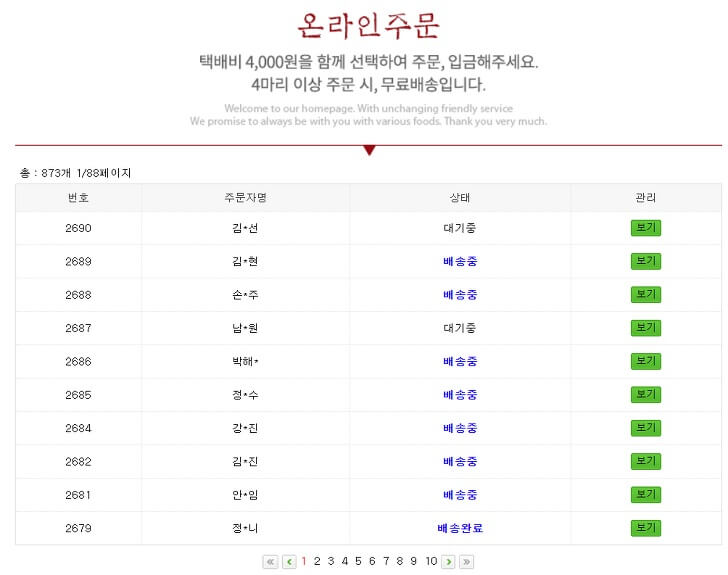Open 보기 button for order 2684
The image size is (728, 575).
click(x=645, y=428)
